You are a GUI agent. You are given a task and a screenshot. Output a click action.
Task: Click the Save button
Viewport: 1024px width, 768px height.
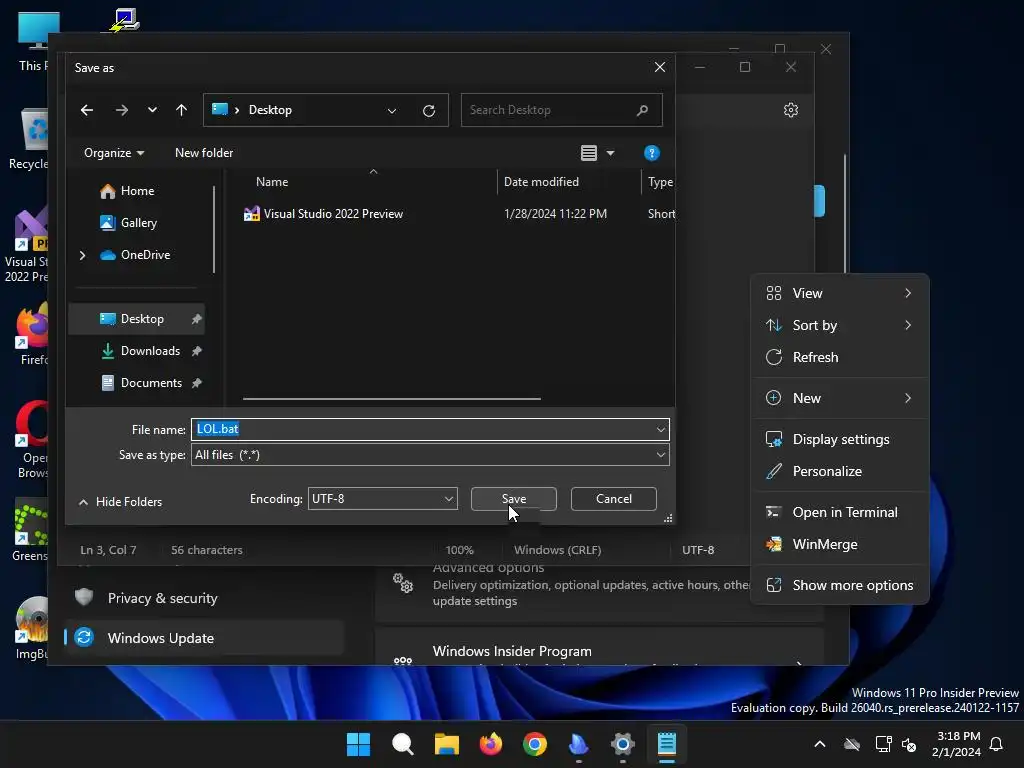pos(514,499)
